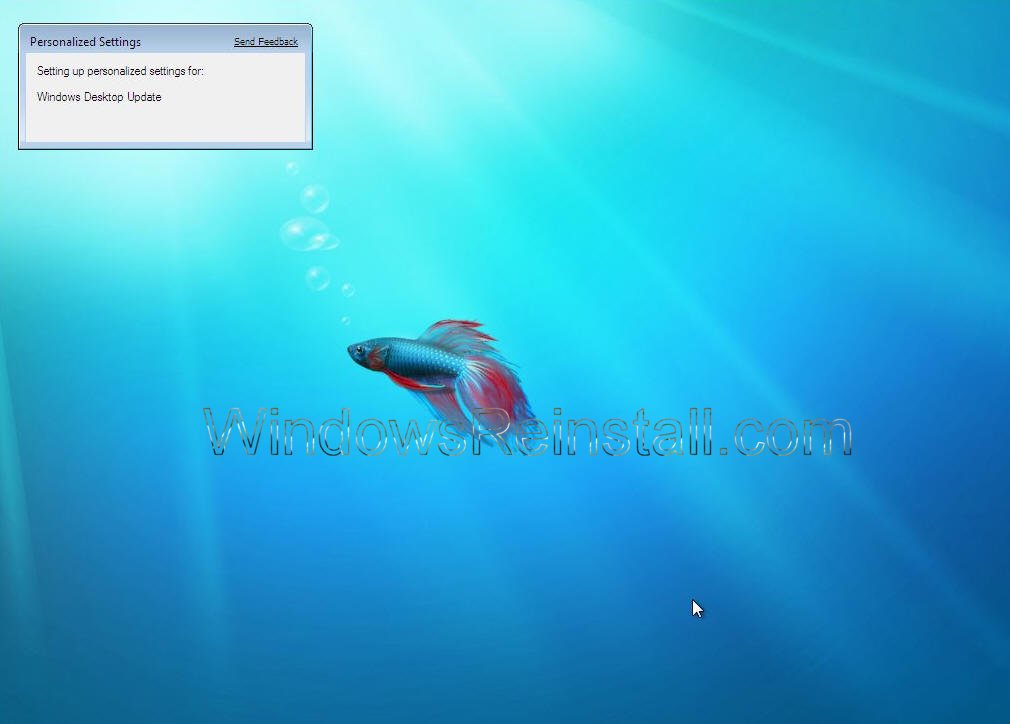Click the topmost small bubble below the dialog

pyautogui.click(x=292, y=169)
